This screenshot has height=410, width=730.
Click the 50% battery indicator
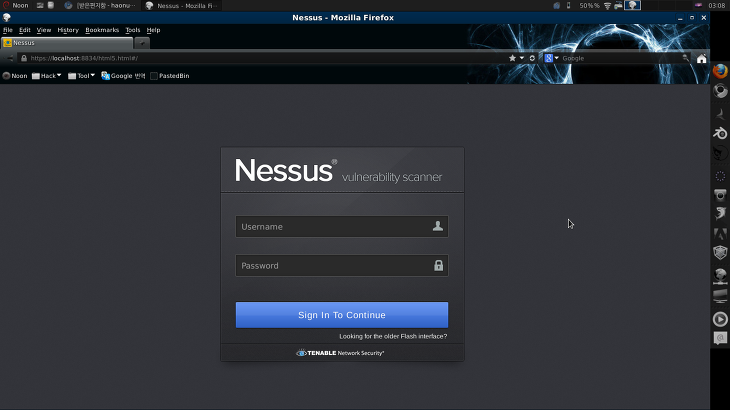click(589, 6)
